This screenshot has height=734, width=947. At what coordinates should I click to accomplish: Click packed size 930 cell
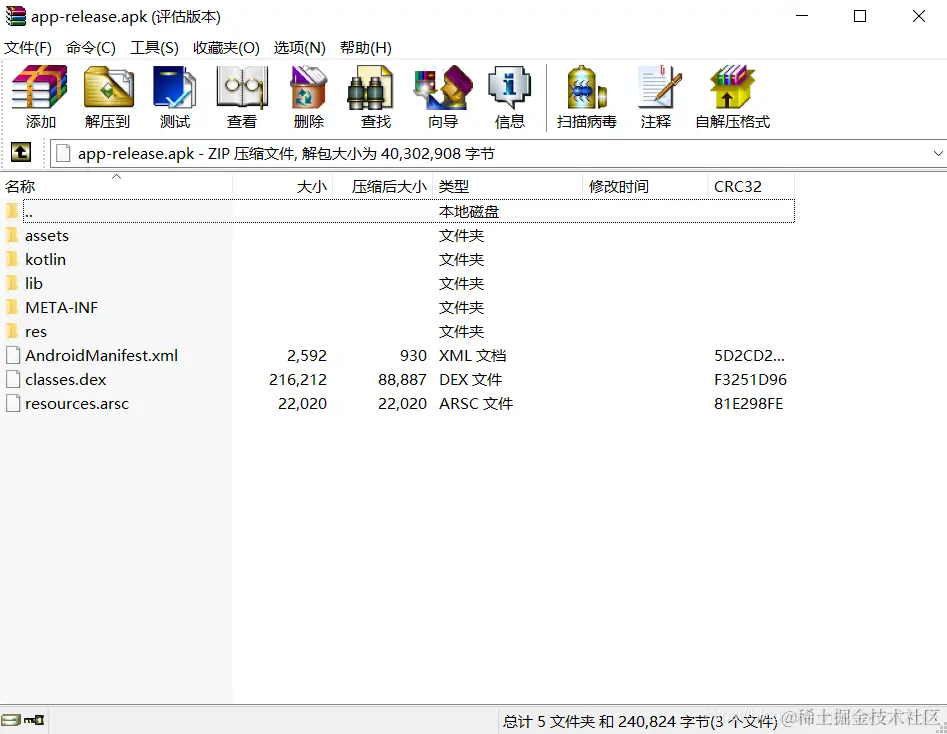tap(413, 355)
